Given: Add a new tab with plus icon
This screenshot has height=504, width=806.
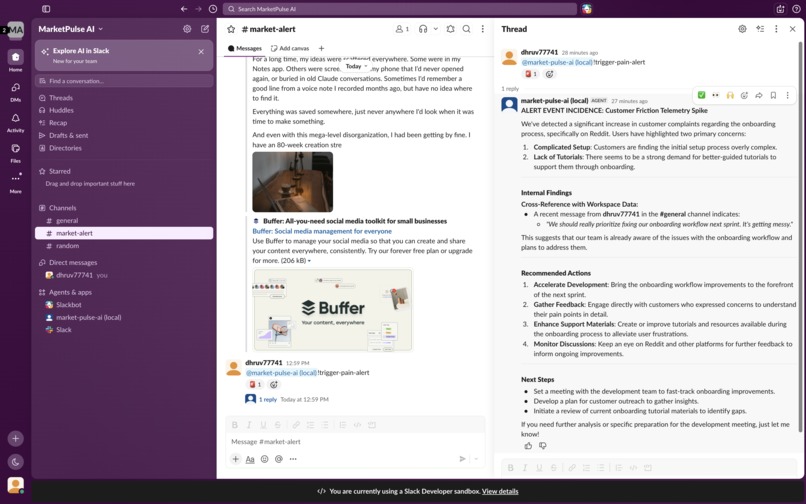Looking at the screenshot, I should tap(321, 48).
